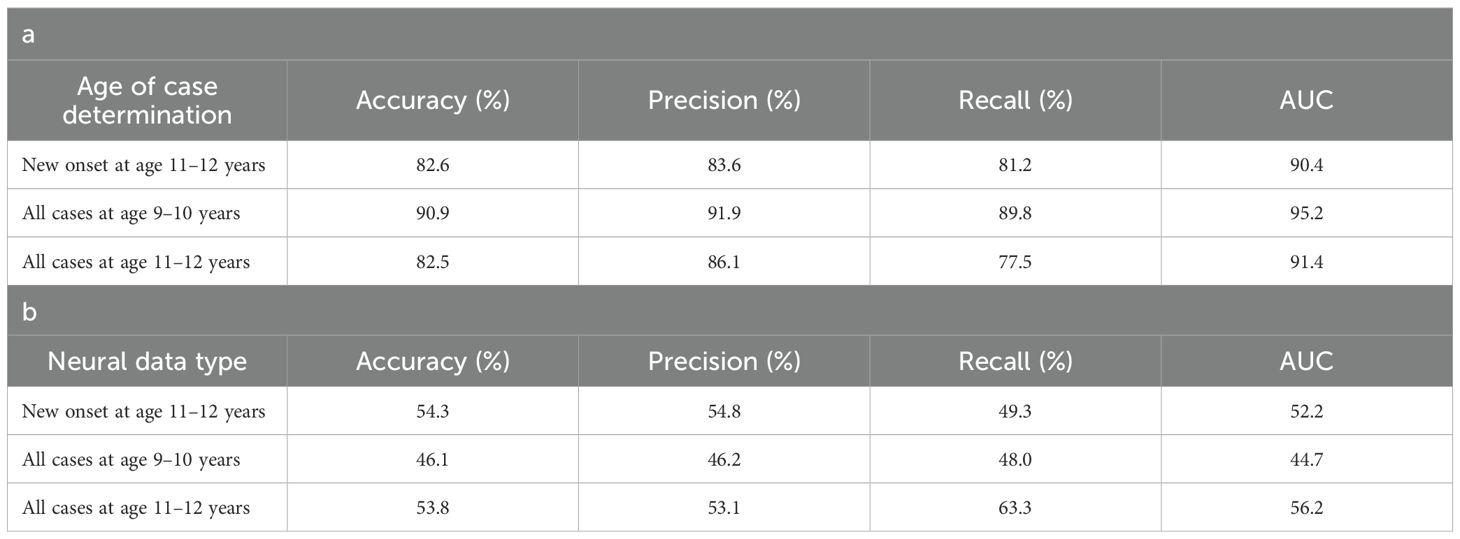Click the Precision (%) header in table b
Viewport: 1460px width, 539px height.
(x=724, y=361)
